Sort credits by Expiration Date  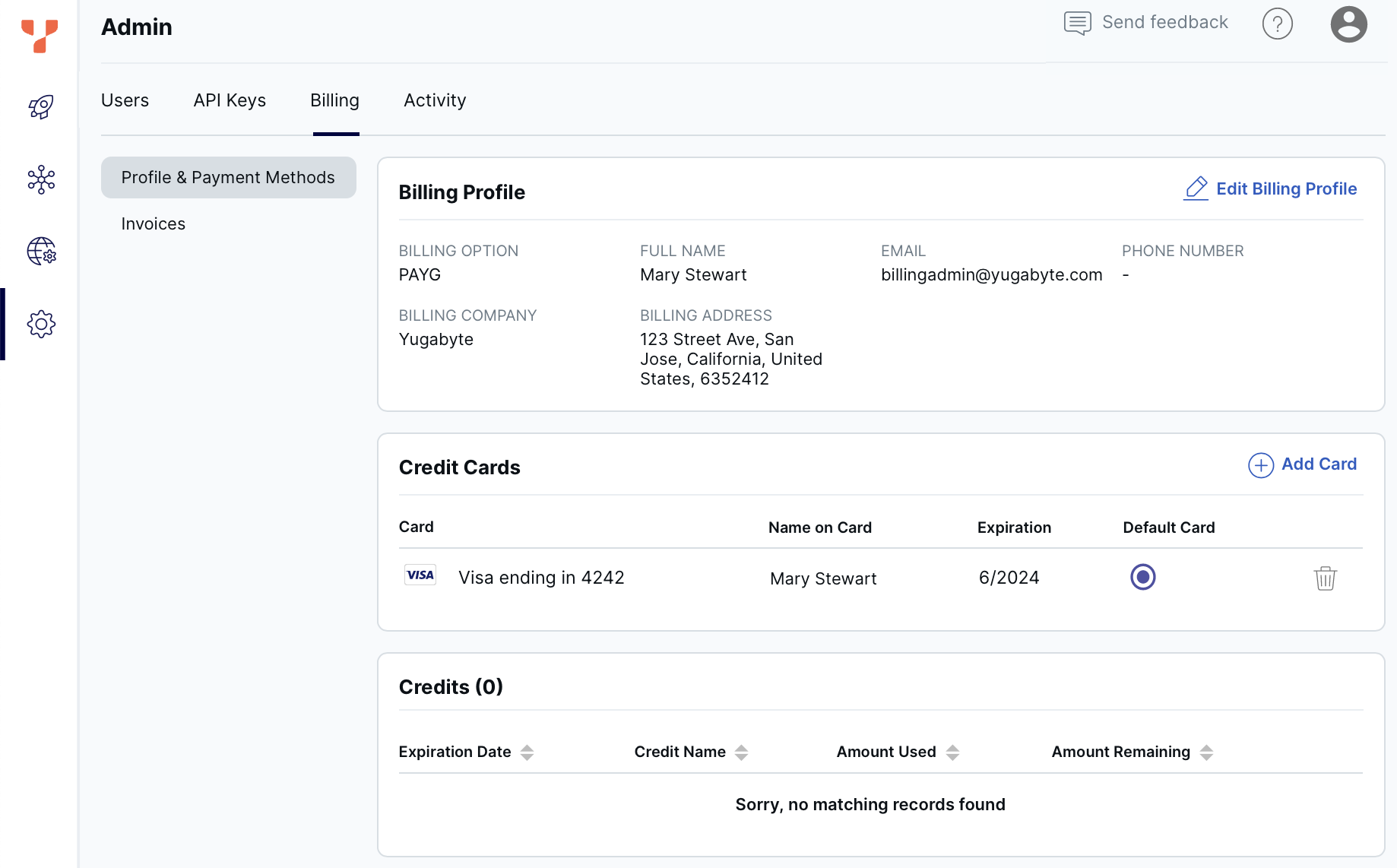tap(527, 752)
